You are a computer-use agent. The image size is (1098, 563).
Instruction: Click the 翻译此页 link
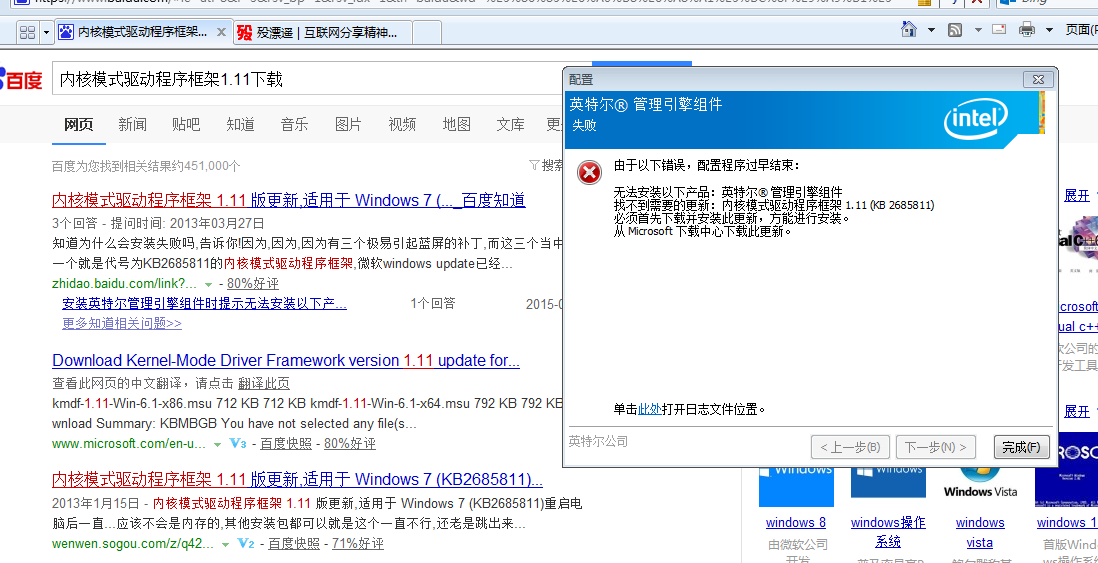(263, 384)
